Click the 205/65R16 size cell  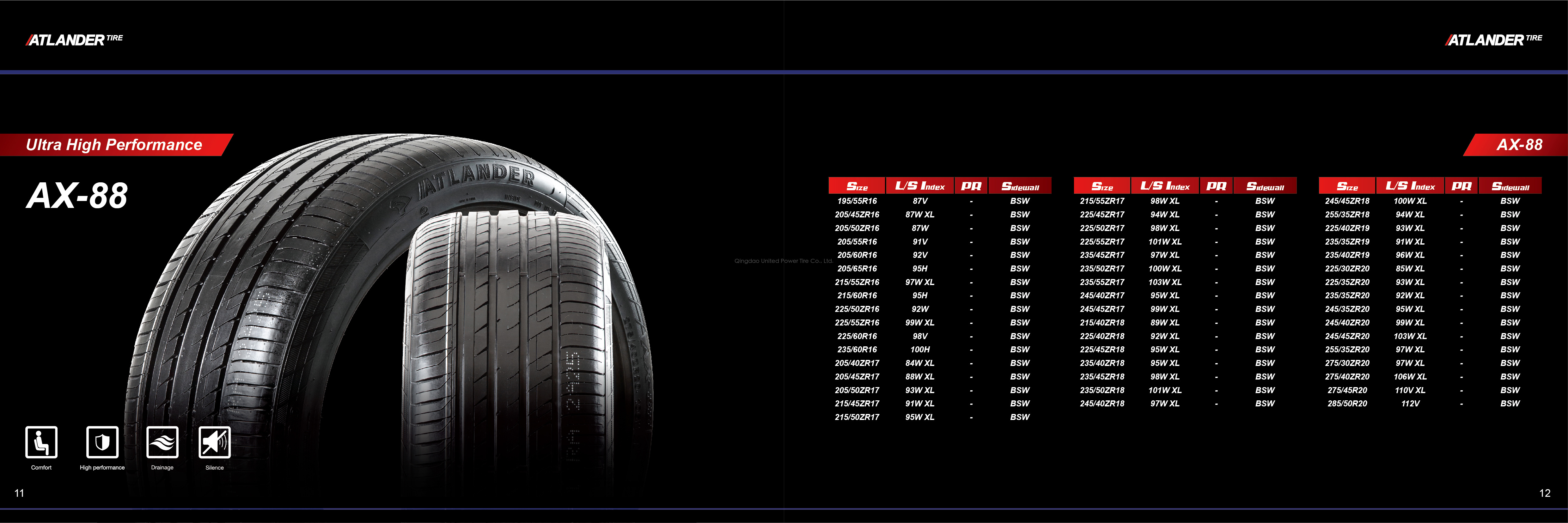(857, 269)
